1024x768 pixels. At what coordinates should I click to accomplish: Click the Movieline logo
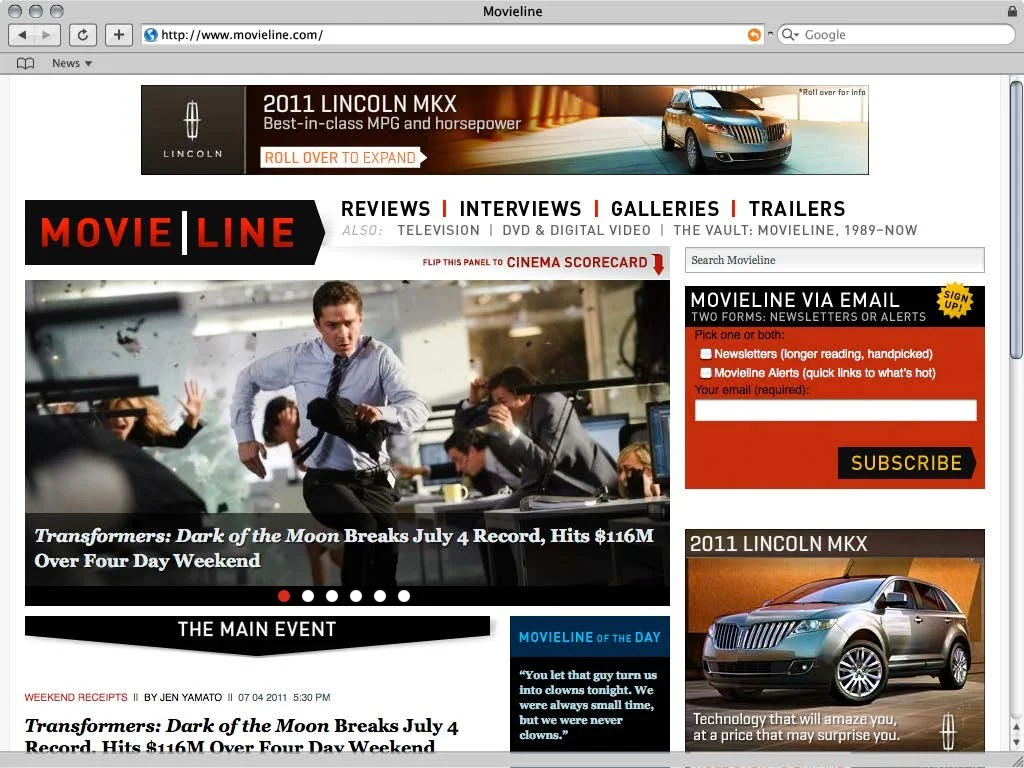tap(174, 232)
